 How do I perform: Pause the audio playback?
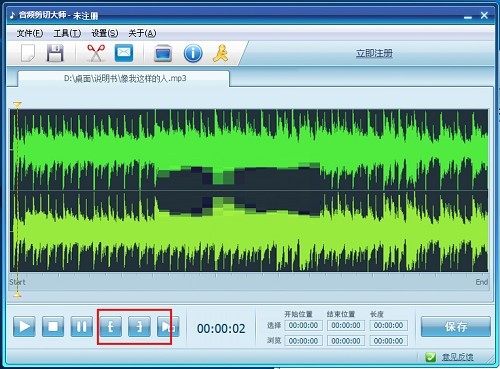tap(82, 327)
